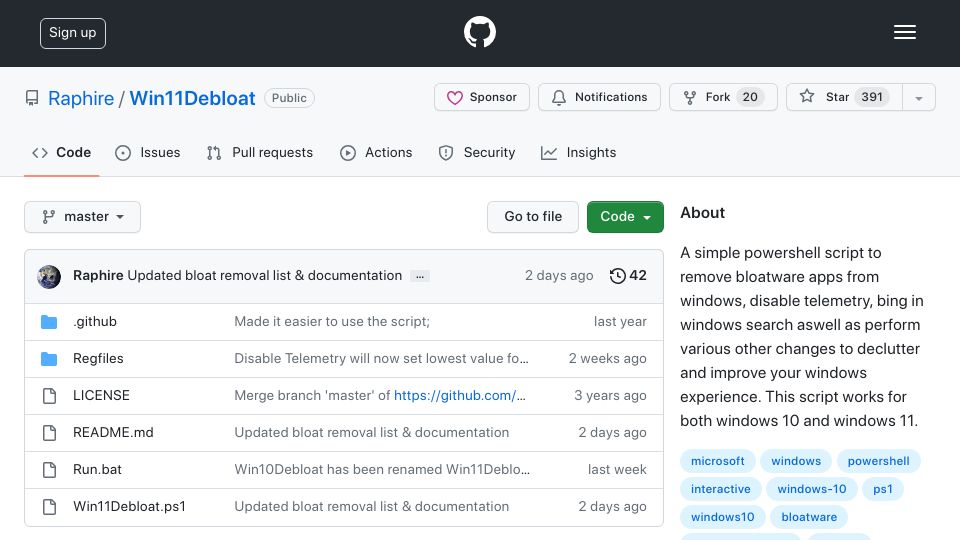Open latest commit message at top of list
Viewport: 960px width, 540px height.
click(264, 276)
